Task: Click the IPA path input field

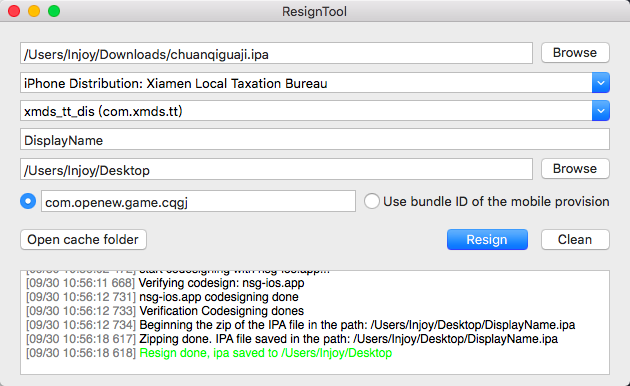Action: [x=276, y=53]
